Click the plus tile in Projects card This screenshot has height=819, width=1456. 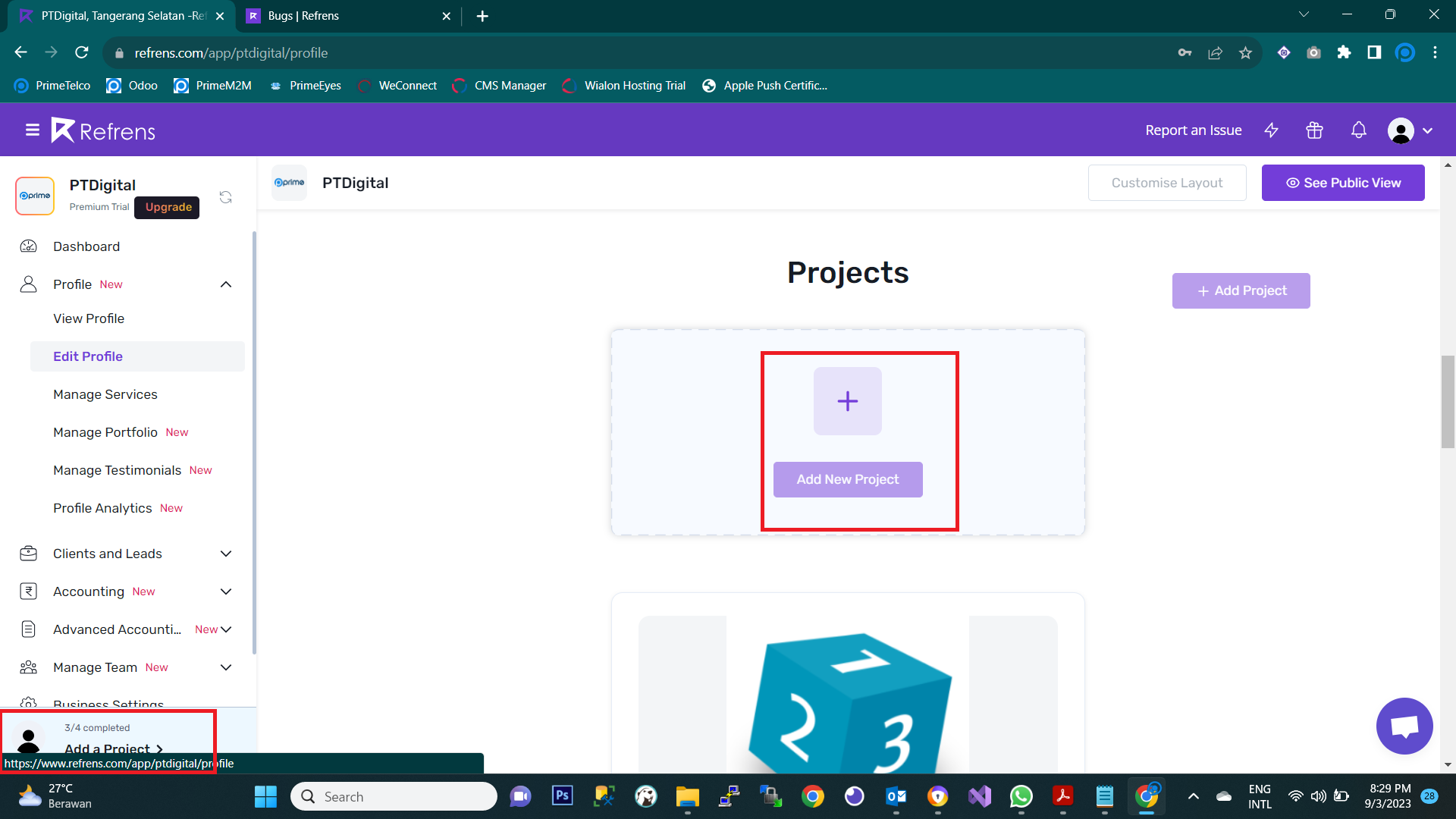848,401
